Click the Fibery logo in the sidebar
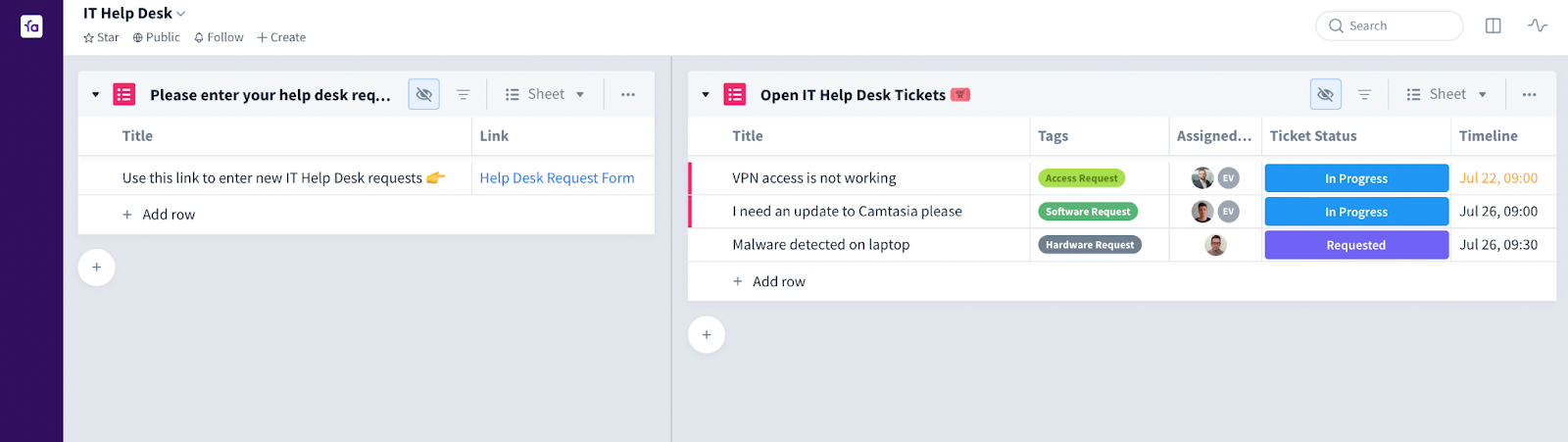The width and height of the screenshot is (1568, 442). [x=31, y=26]
